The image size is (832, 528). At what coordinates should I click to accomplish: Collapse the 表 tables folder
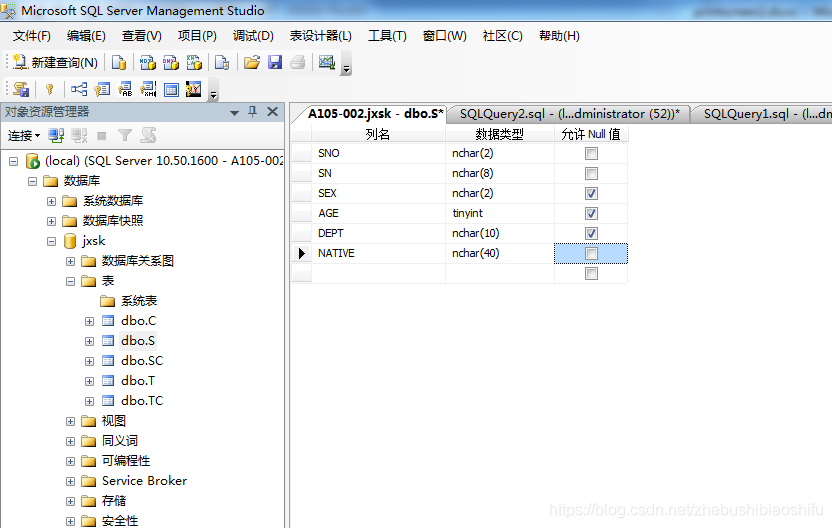coord(71,281)
